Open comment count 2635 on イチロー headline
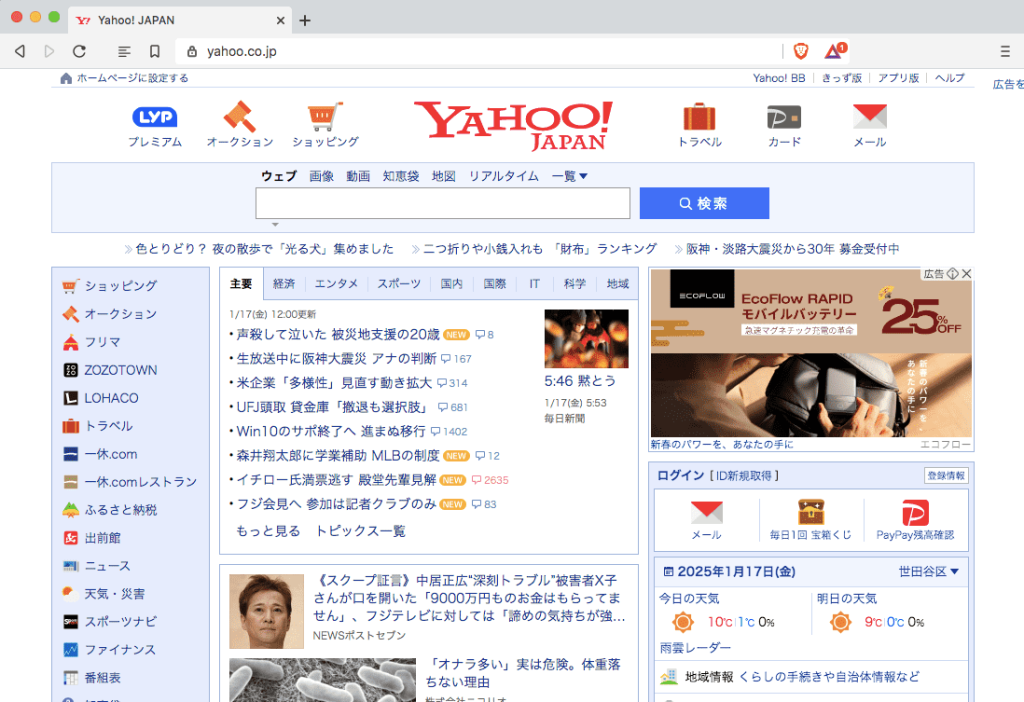This screenshot has height=702, width=1024. pos(490,480)
